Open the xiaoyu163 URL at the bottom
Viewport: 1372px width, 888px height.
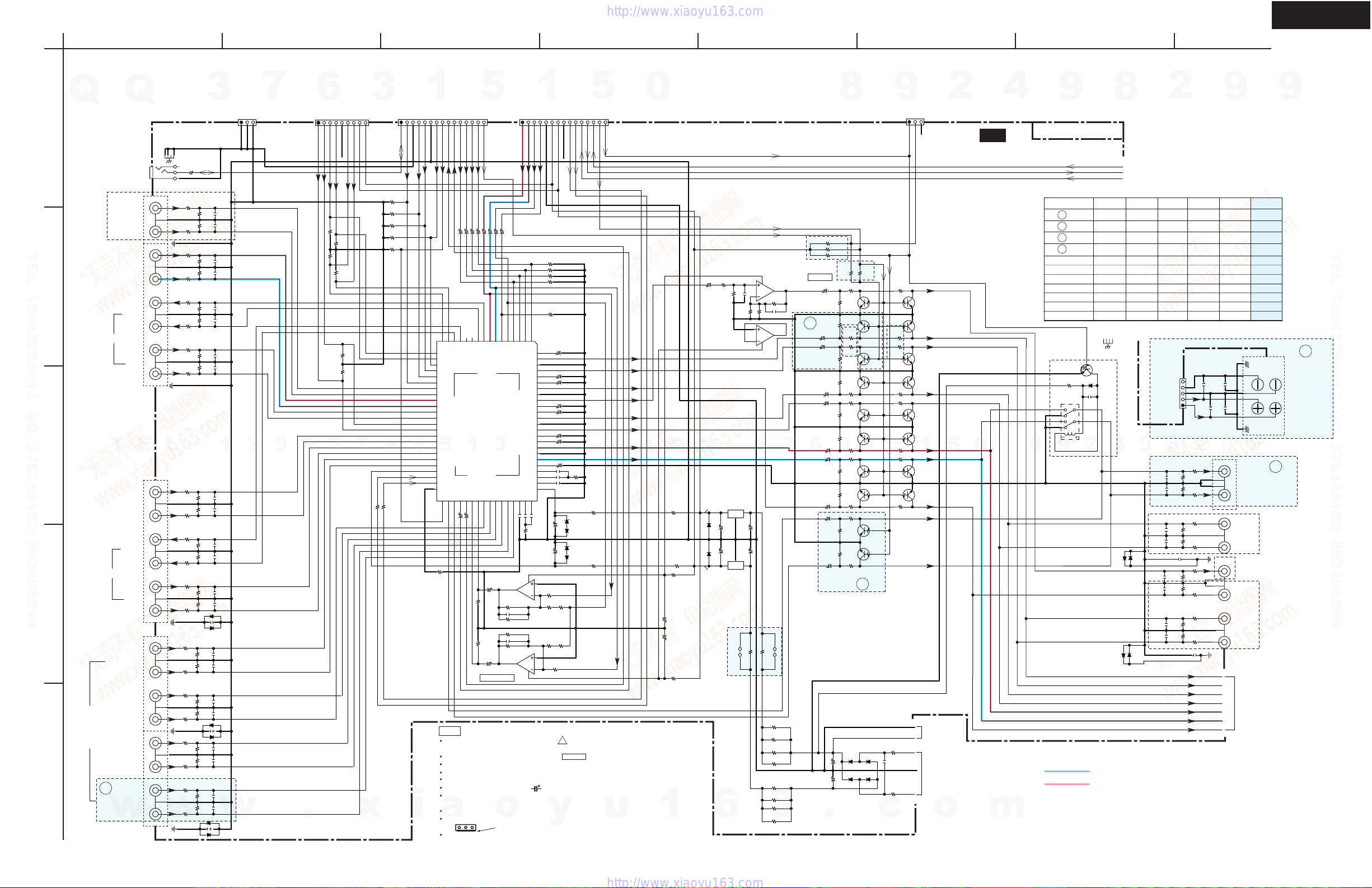coord(685,882)
